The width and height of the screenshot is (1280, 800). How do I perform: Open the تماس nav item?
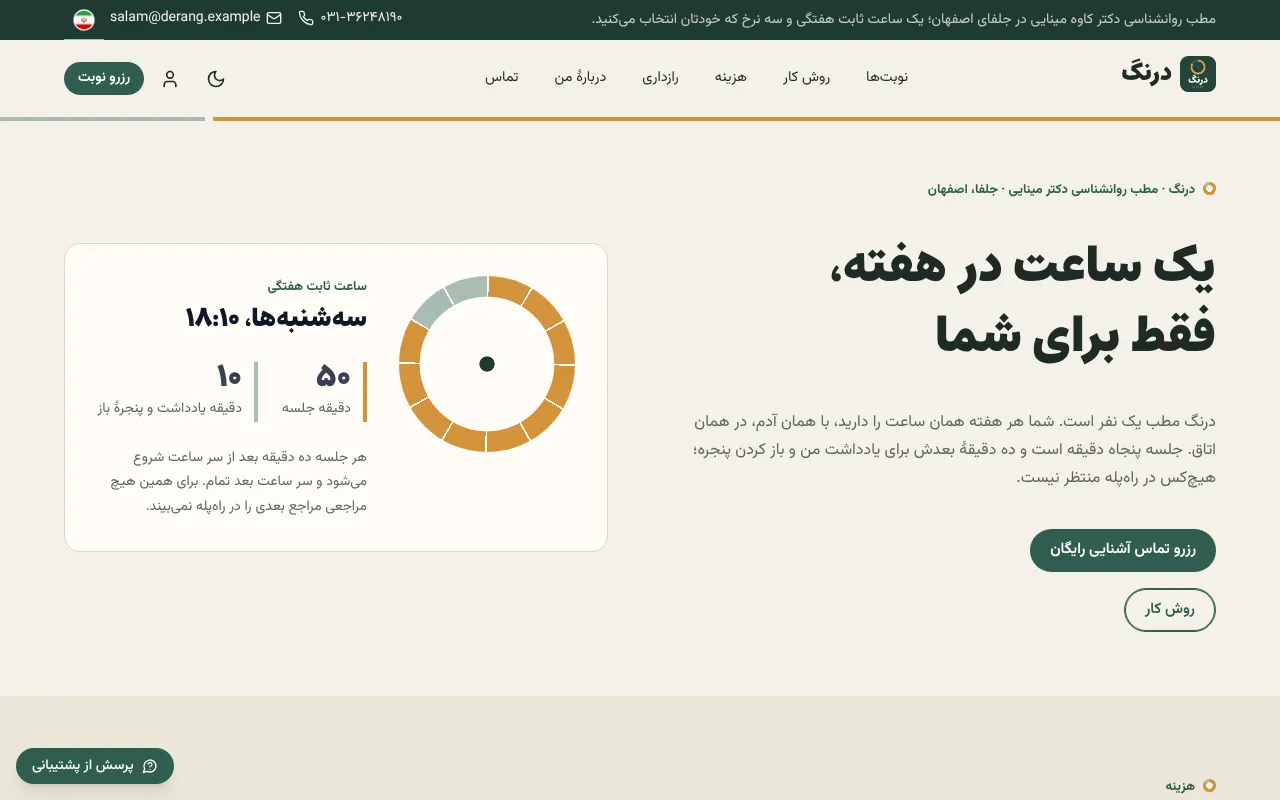point(502,78)
